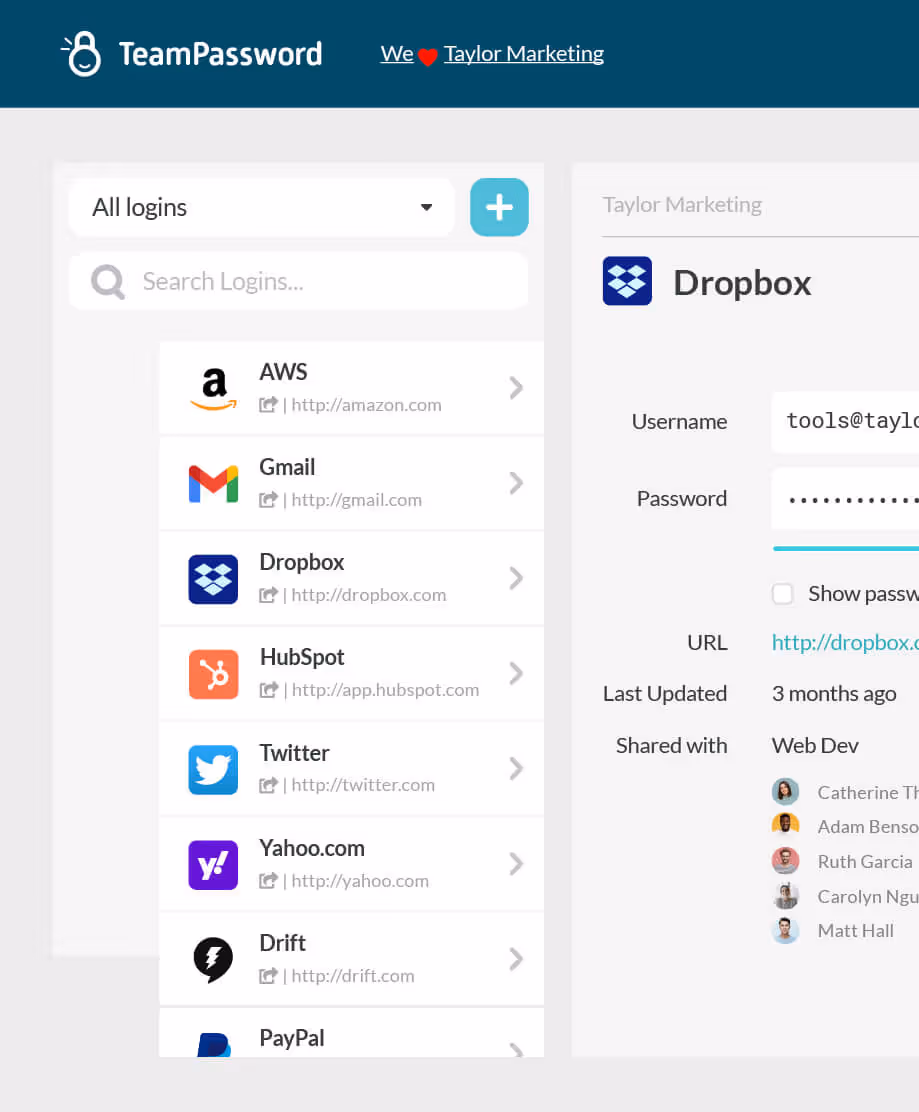Expand Gmail entry chevron arrow
This screenshot has width=919, height=1112.
tap(516, 483)
